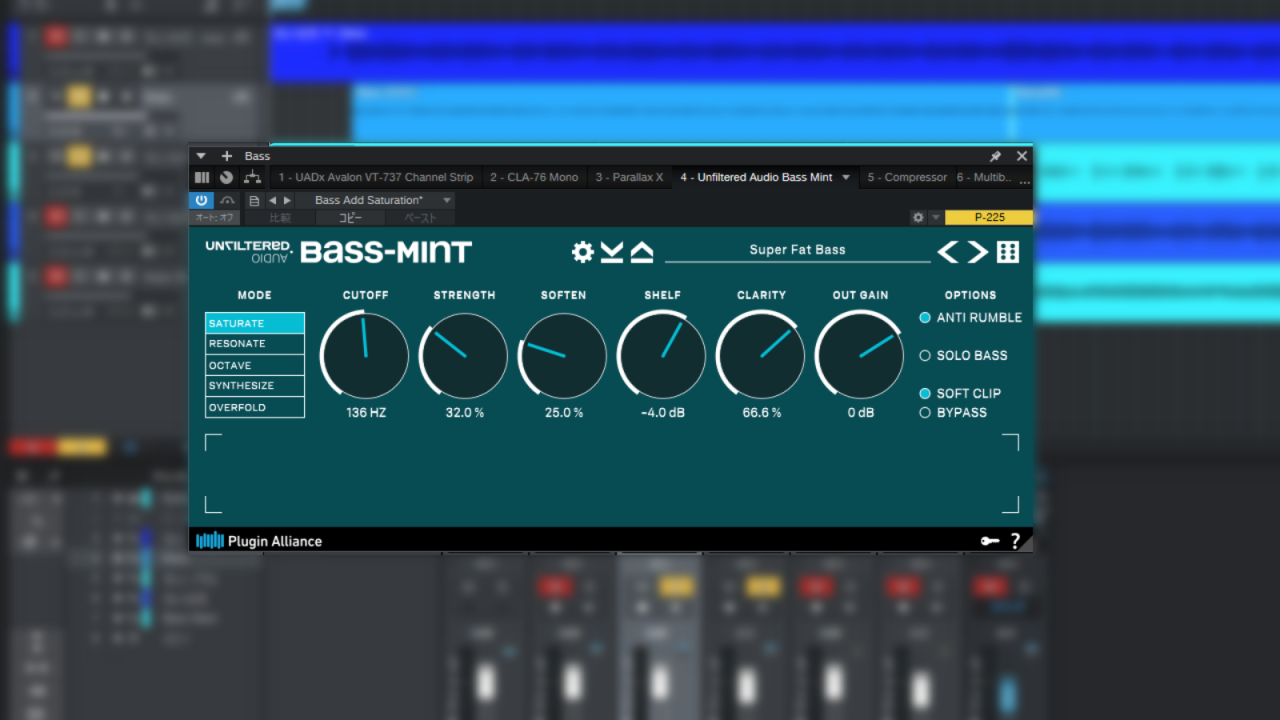Click the Super Fat Bass preset name
The height and width of the screenshot is (720, 1280).
point(797,250)
